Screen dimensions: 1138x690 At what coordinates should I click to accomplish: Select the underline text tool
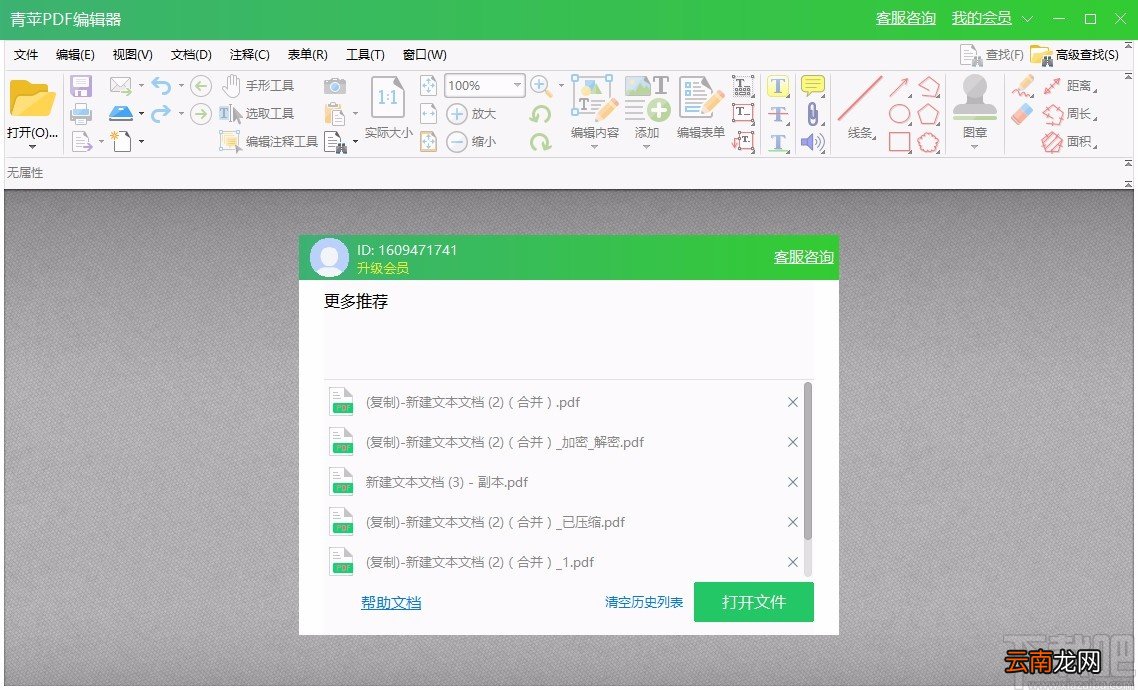click(x=778, y=142)
